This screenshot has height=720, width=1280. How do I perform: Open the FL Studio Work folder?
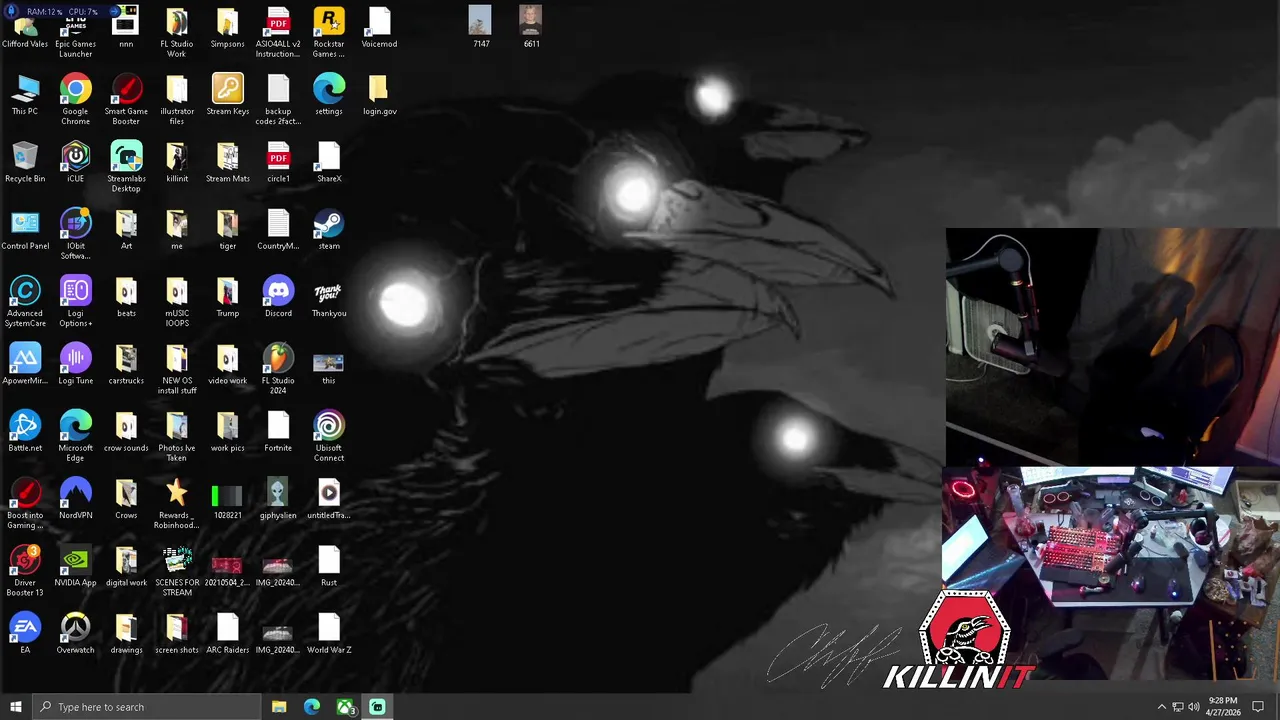tap(176, 32)
